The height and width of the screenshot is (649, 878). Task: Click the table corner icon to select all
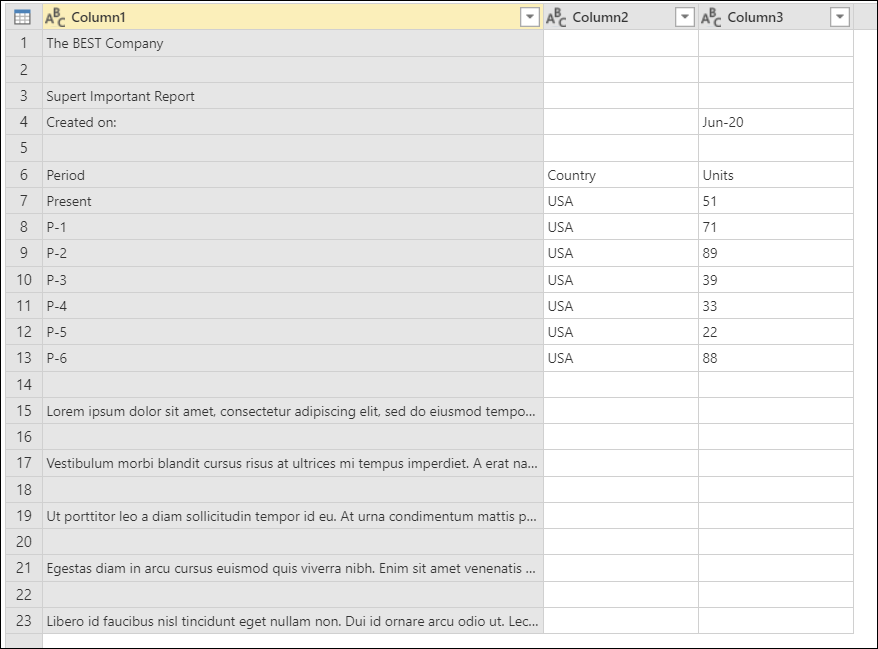pyautogui.click(x=17, y=18)
